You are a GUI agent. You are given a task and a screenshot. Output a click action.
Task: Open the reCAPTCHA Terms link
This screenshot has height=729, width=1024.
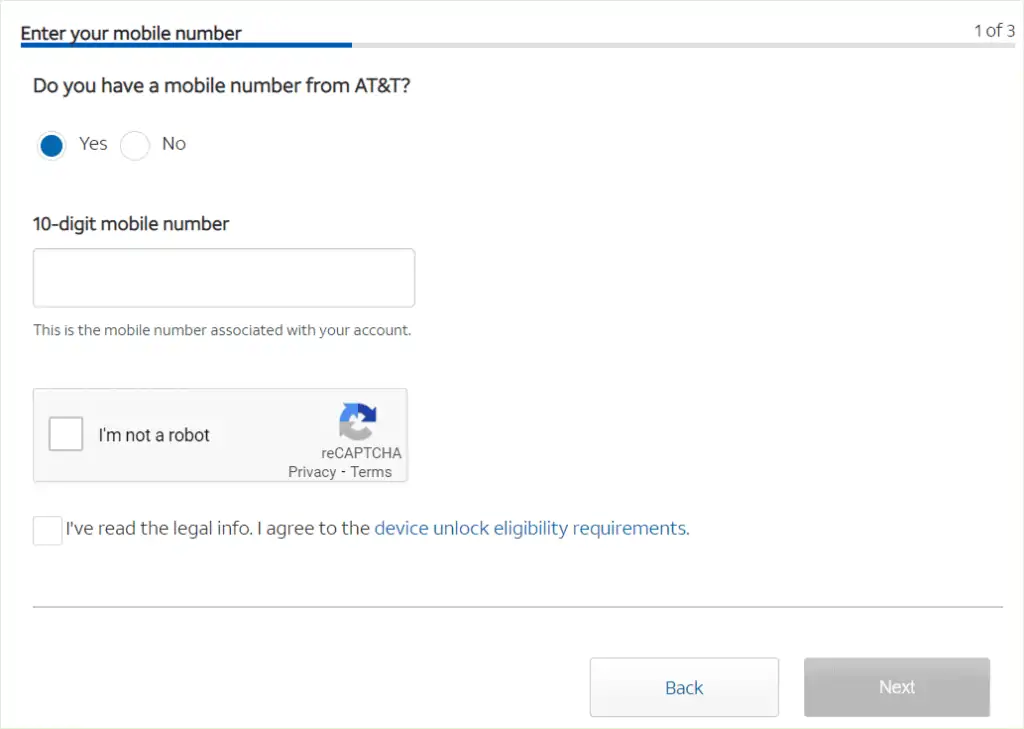click(x=371, y=472)
